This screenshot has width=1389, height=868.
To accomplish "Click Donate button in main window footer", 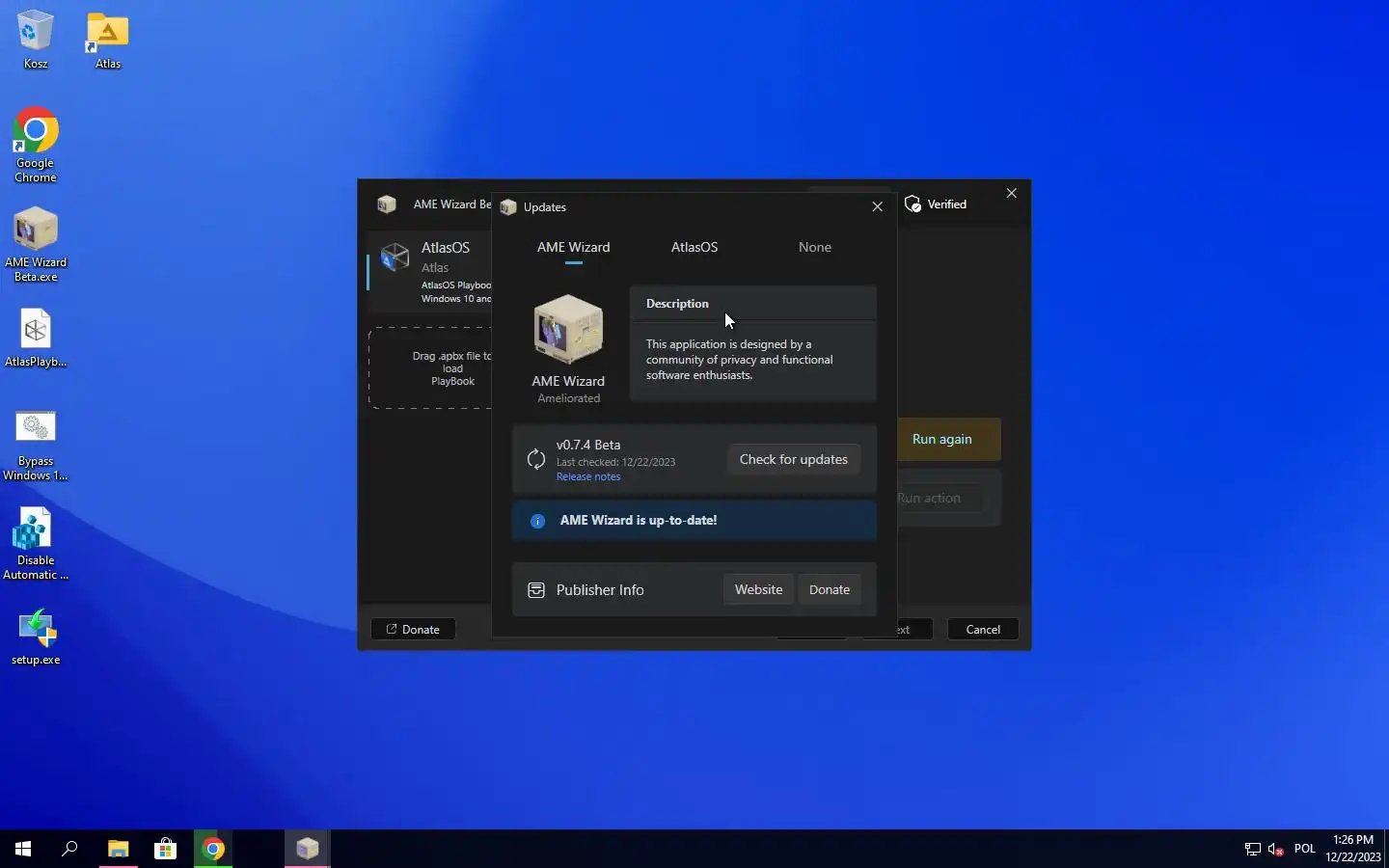I will (413, 629).
